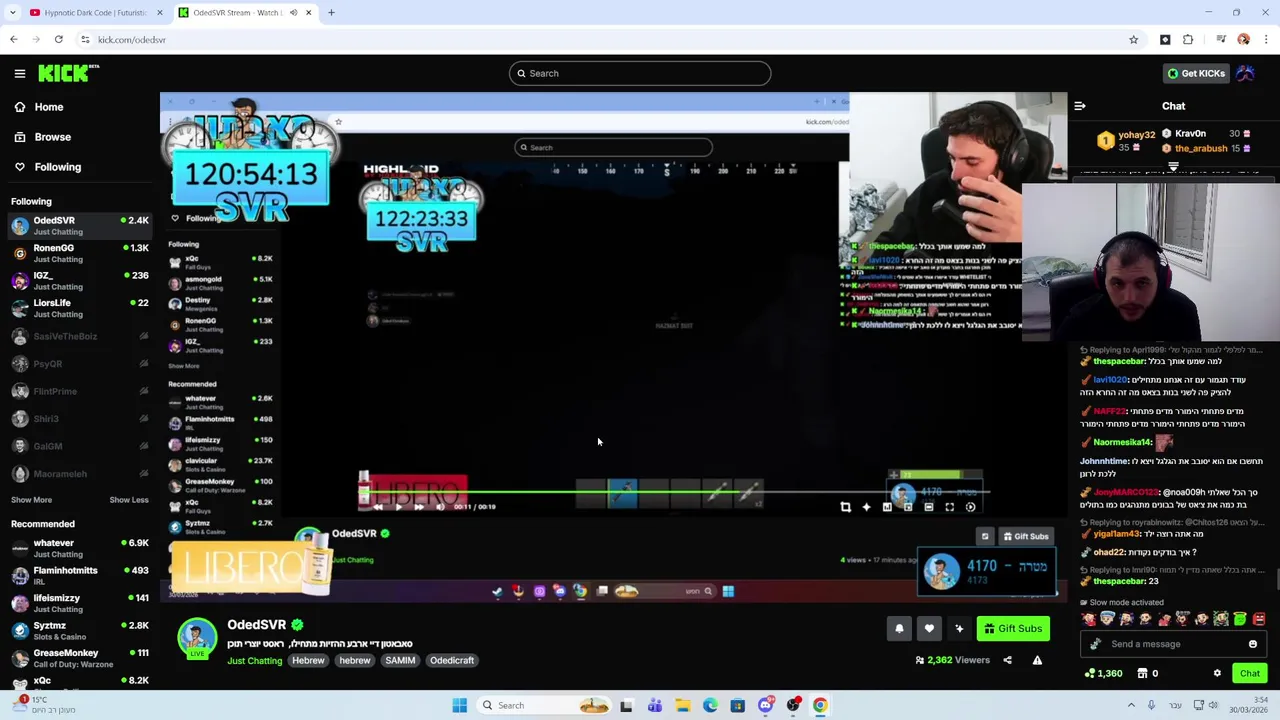Click the browser address bar URL
Viewport: 1280px width, 720px height.
[x=132, y=40]
